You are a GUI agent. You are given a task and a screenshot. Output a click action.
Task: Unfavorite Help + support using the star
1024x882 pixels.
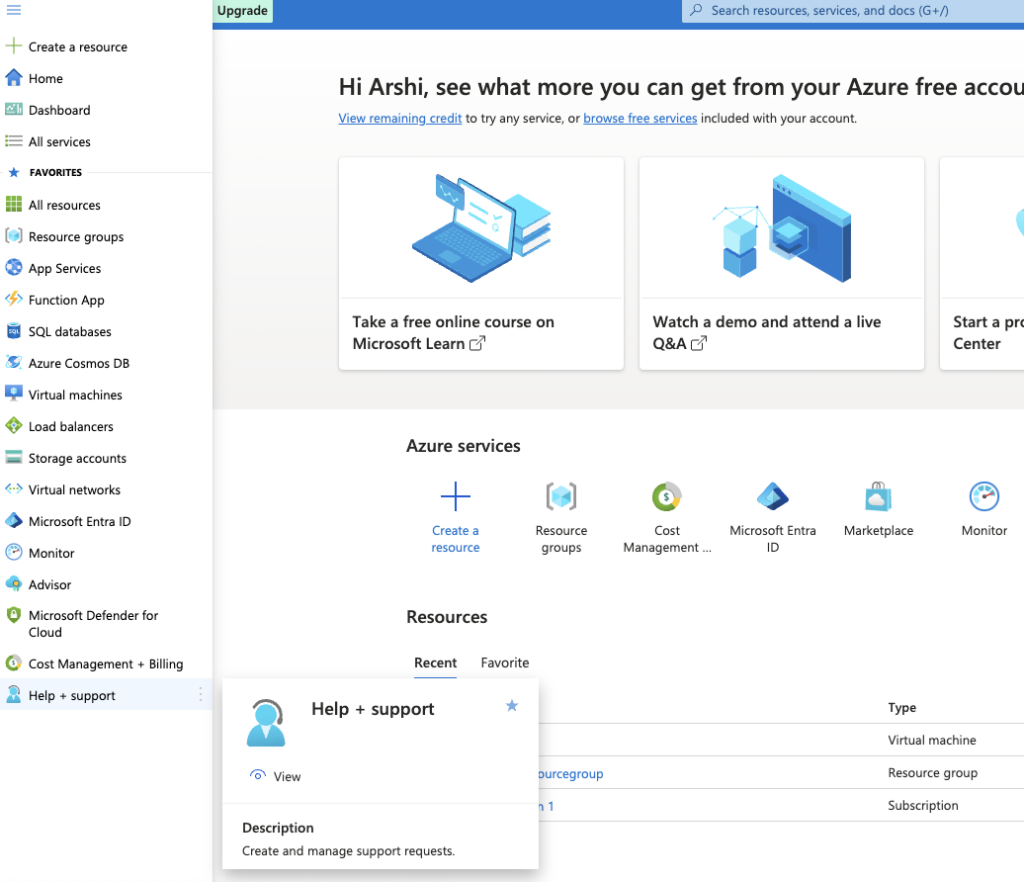(x=512, y=706)
